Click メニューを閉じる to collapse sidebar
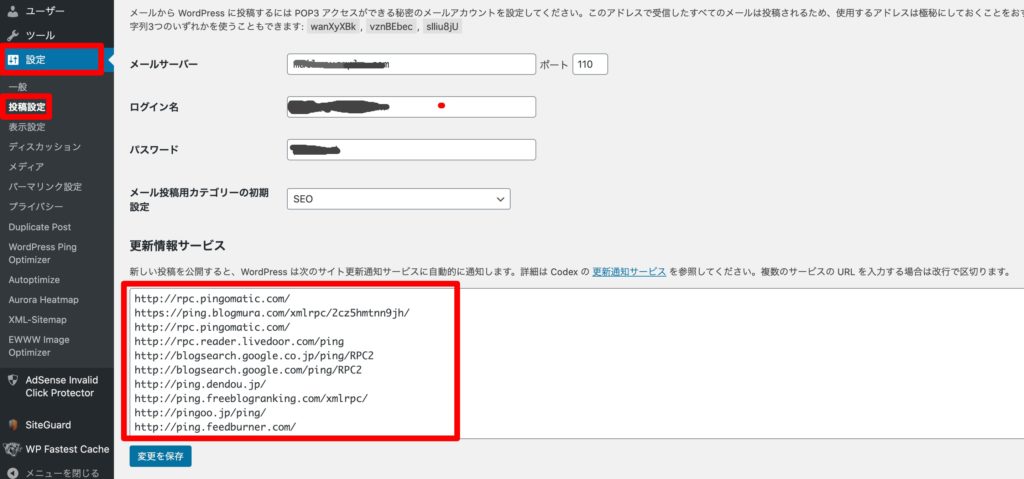Viewport: 1024px width, 479px height. tap(62, 473)
